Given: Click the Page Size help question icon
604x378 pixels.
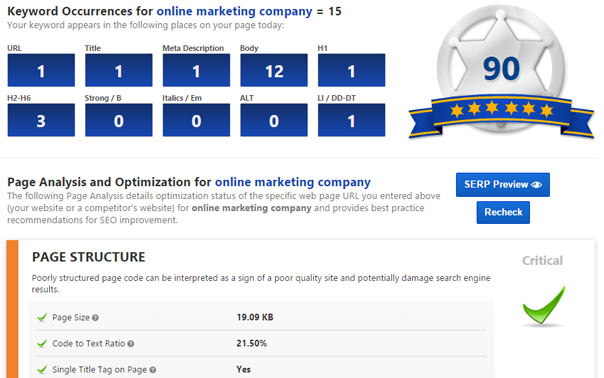Looking at the screenshot, I should [96, 318].
